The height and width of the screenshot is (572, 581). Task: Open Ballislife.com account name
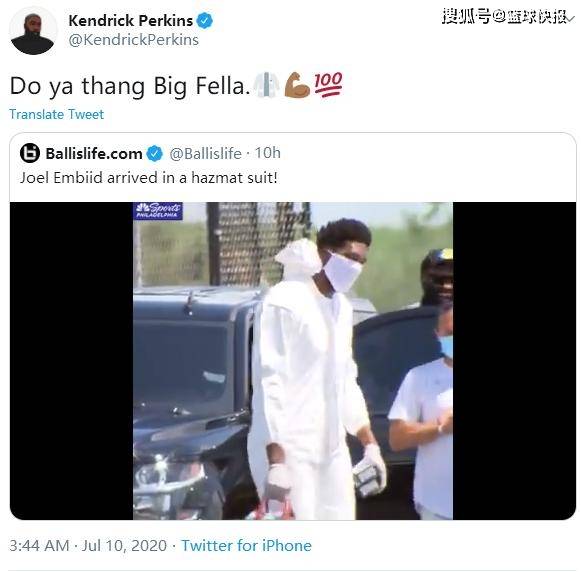[94, 153]
